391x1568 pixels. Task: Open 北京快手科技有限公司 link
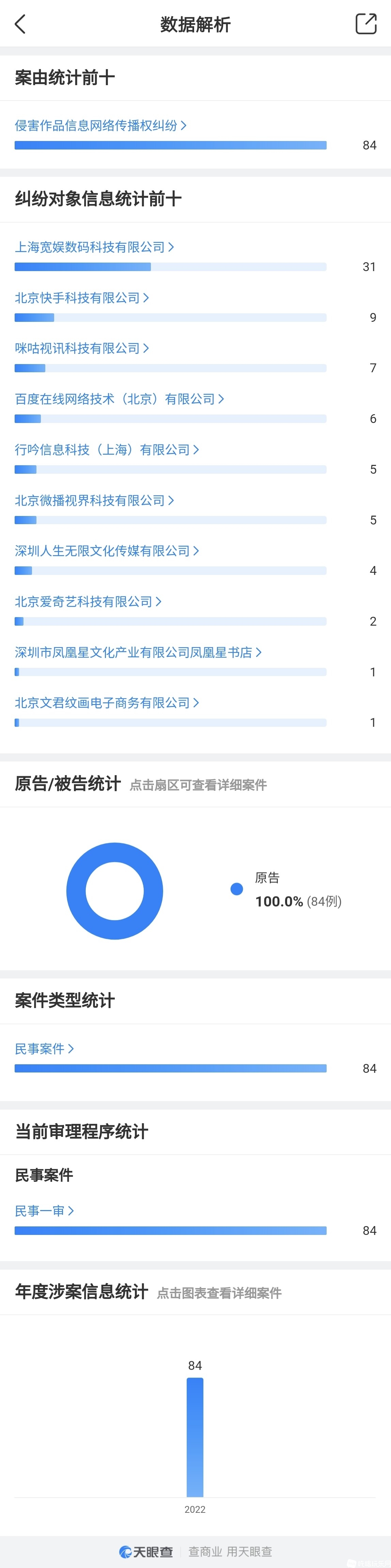click(78, 298)
